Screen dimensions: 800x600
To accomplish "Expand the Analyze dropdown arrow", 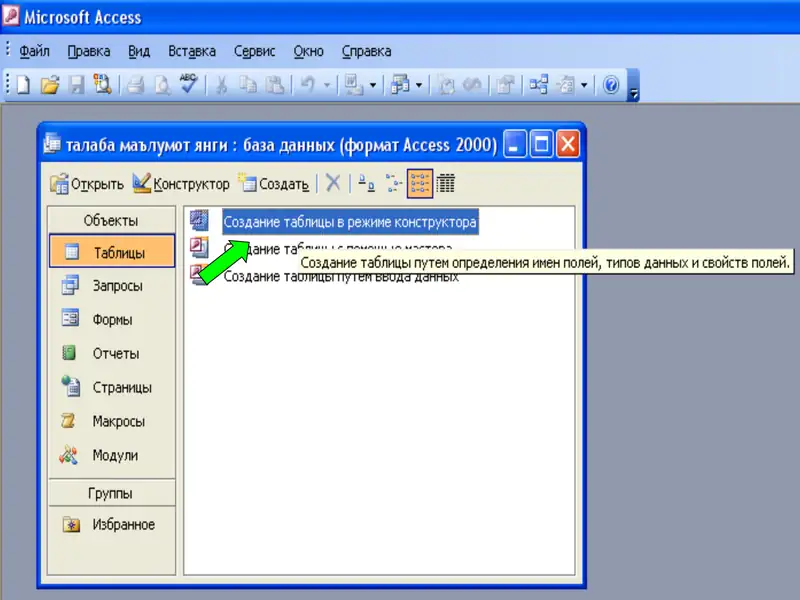I will (x=419, y=86).
